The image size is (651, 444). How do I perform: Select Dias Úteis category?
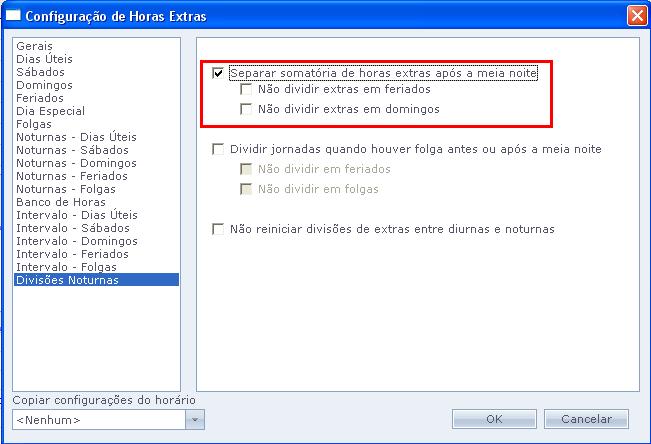click(x=96, y=59)
